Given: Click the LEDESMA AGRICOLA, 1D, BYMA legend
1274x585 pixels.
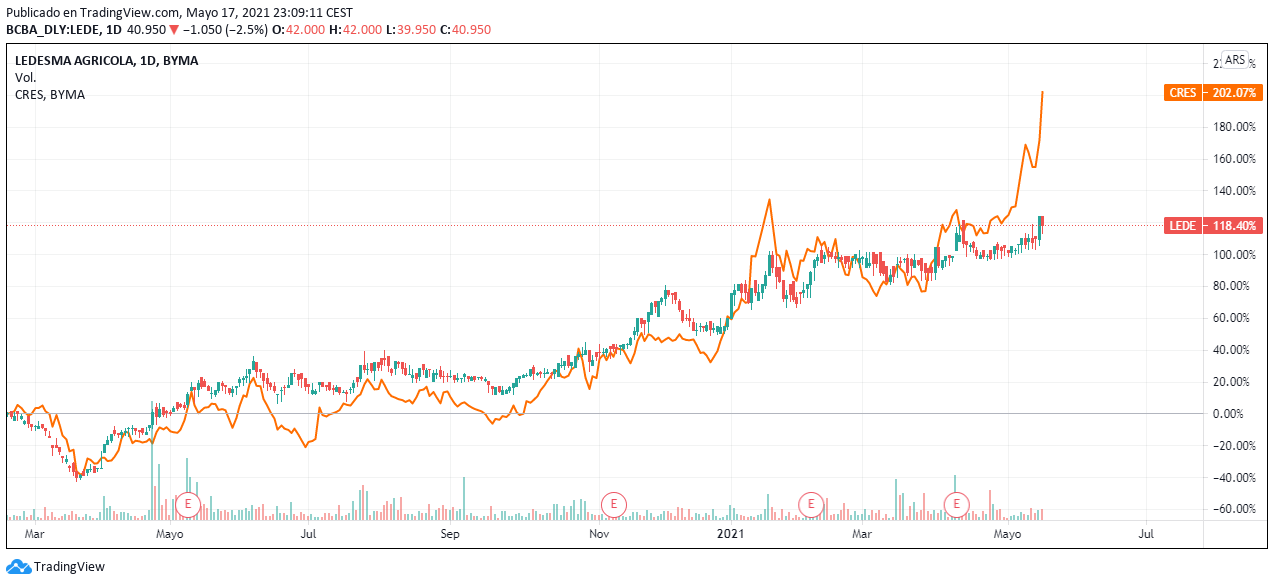Looking at the screenshot, I should coord(106,60).
